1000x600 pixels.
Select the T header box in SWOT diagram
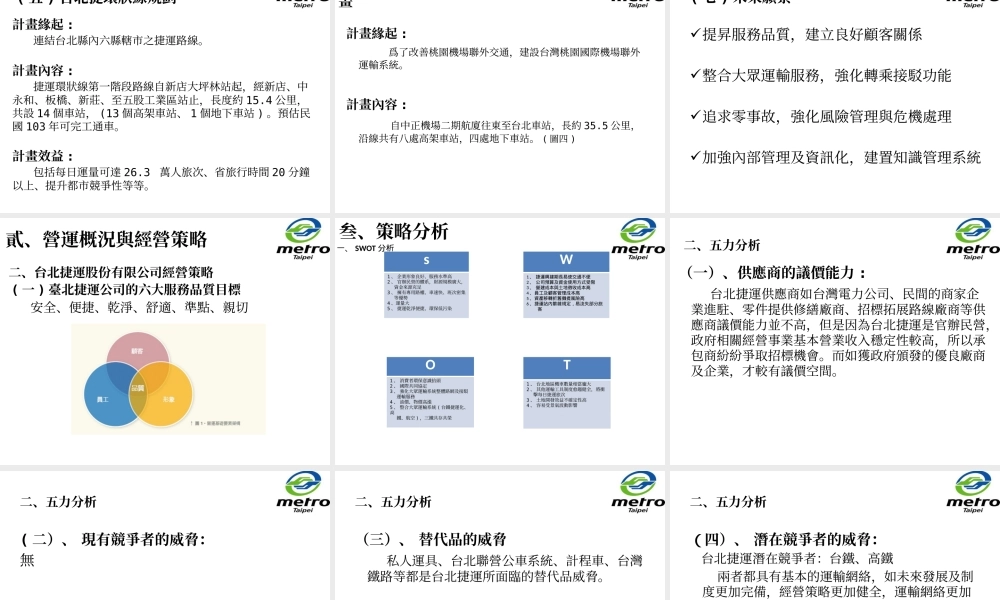[567, 366]
